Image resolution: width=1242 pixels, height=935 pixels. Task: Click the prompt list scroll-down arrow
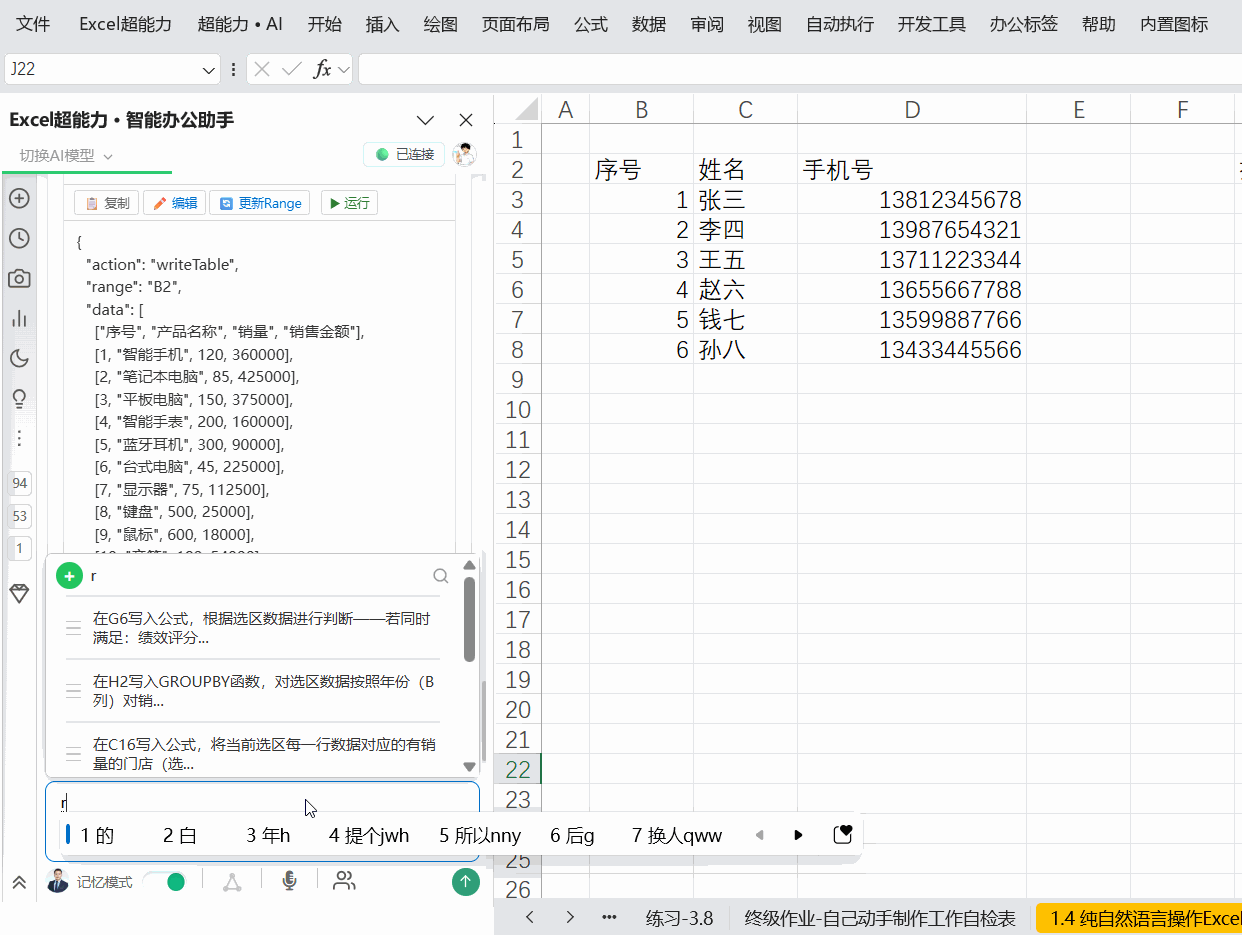point(469,767)
